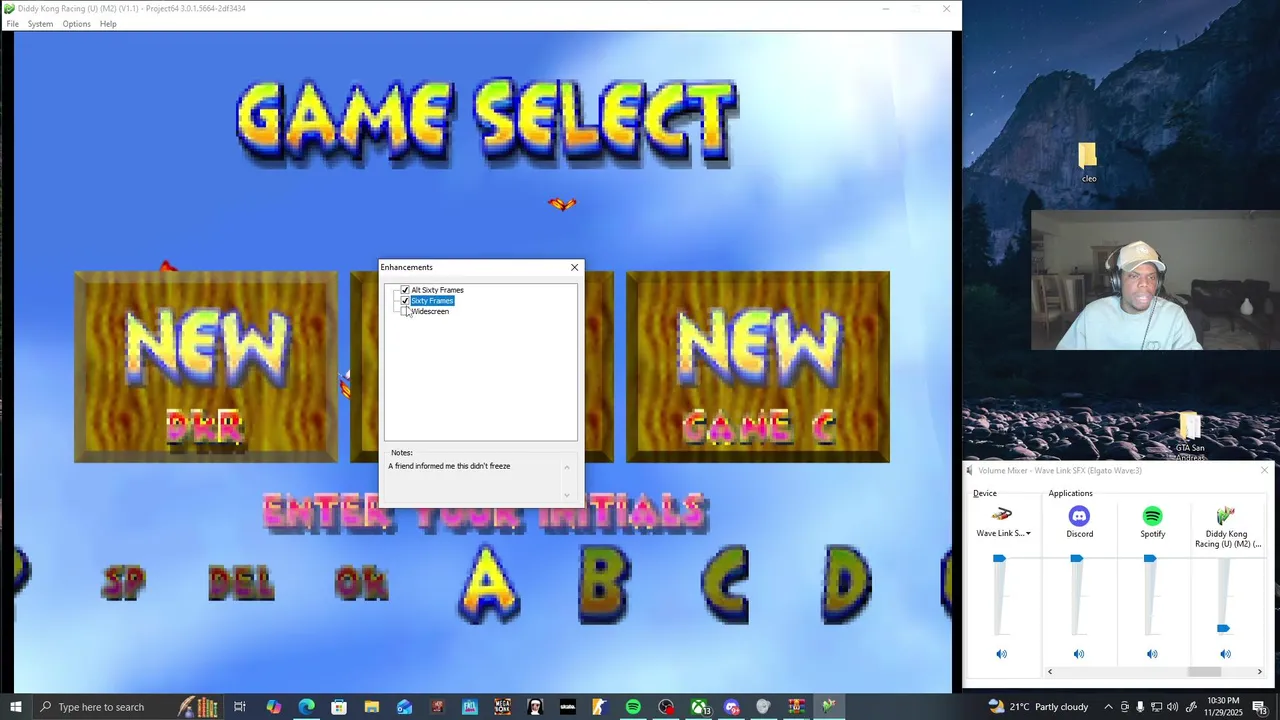Select the active Project64 taskbar icon
The image size is (1280, 720).
click(829, 707)
